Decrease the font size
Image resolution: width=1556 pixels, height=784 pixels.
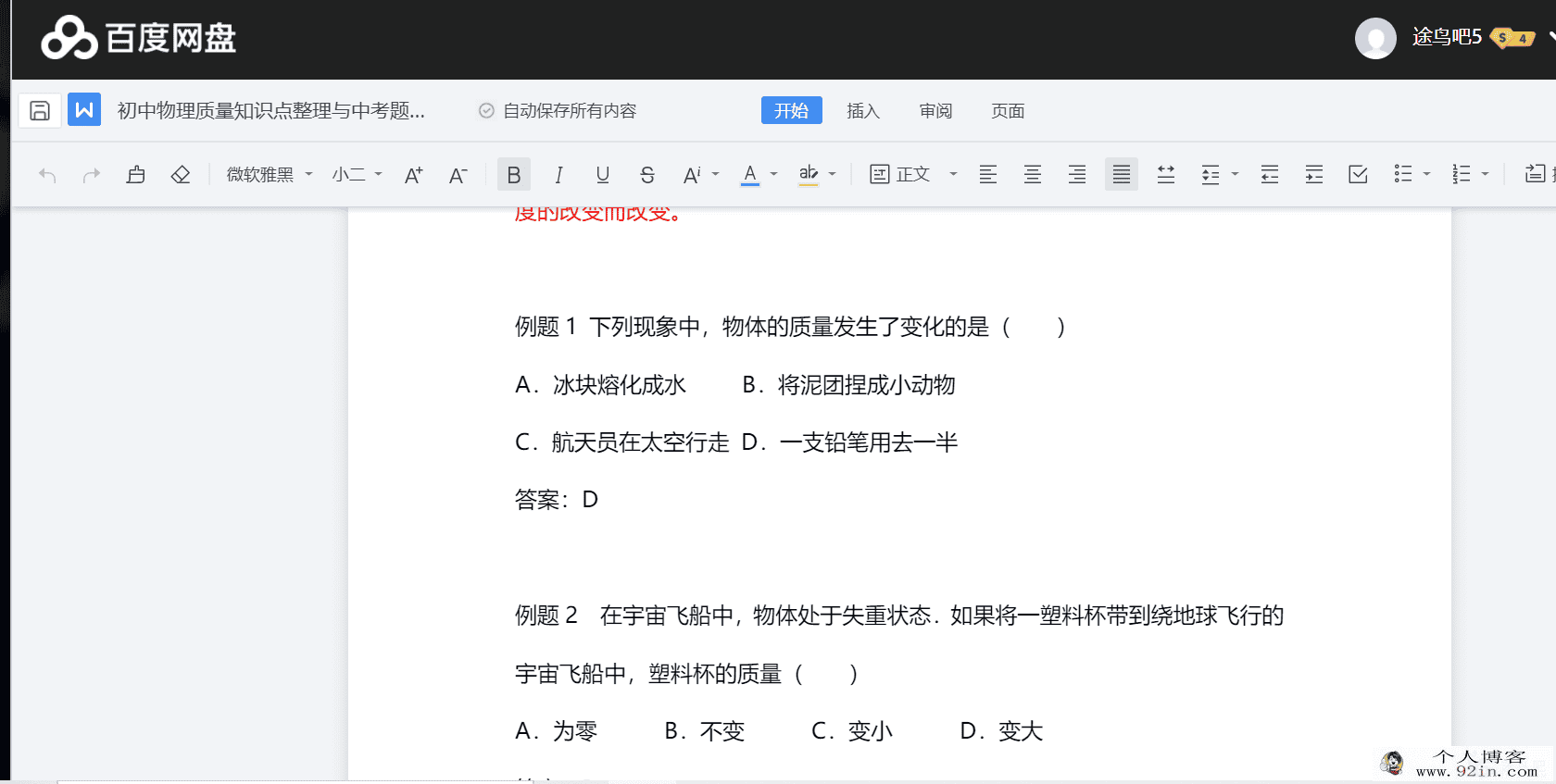click(458, 174)
